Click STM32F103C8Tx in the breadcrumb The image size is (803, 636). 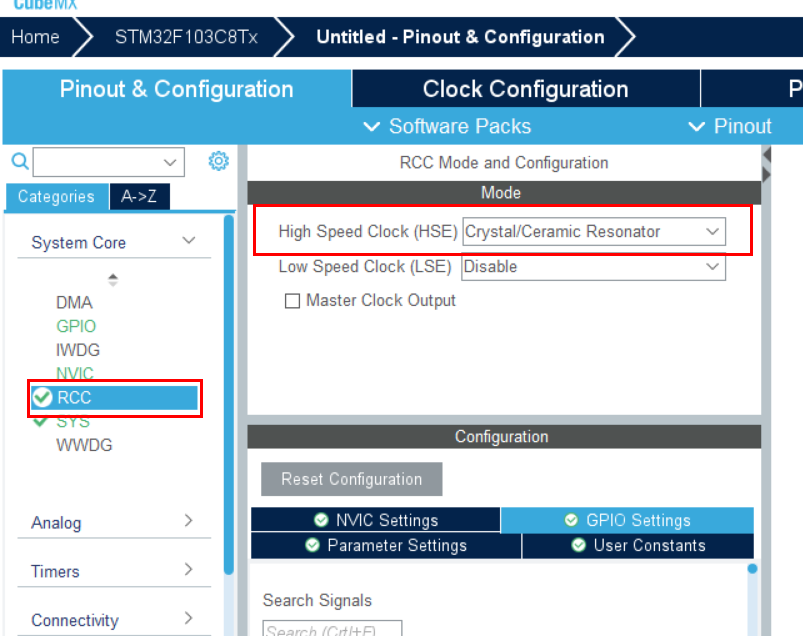[186, 37]
